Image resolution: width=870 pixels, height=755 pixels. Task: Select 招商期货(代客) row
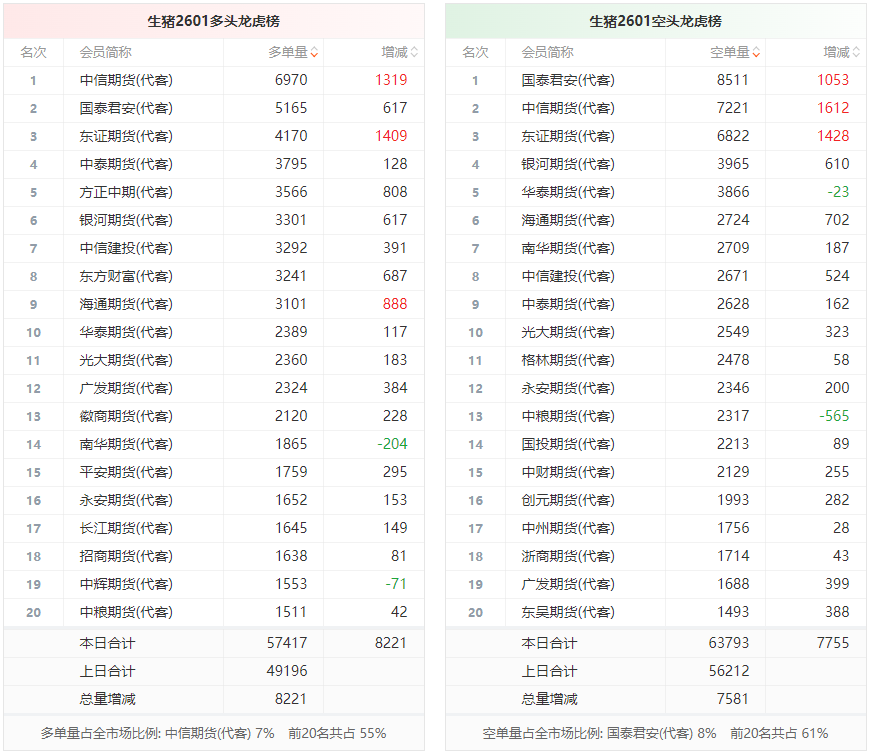coord(214,556)
